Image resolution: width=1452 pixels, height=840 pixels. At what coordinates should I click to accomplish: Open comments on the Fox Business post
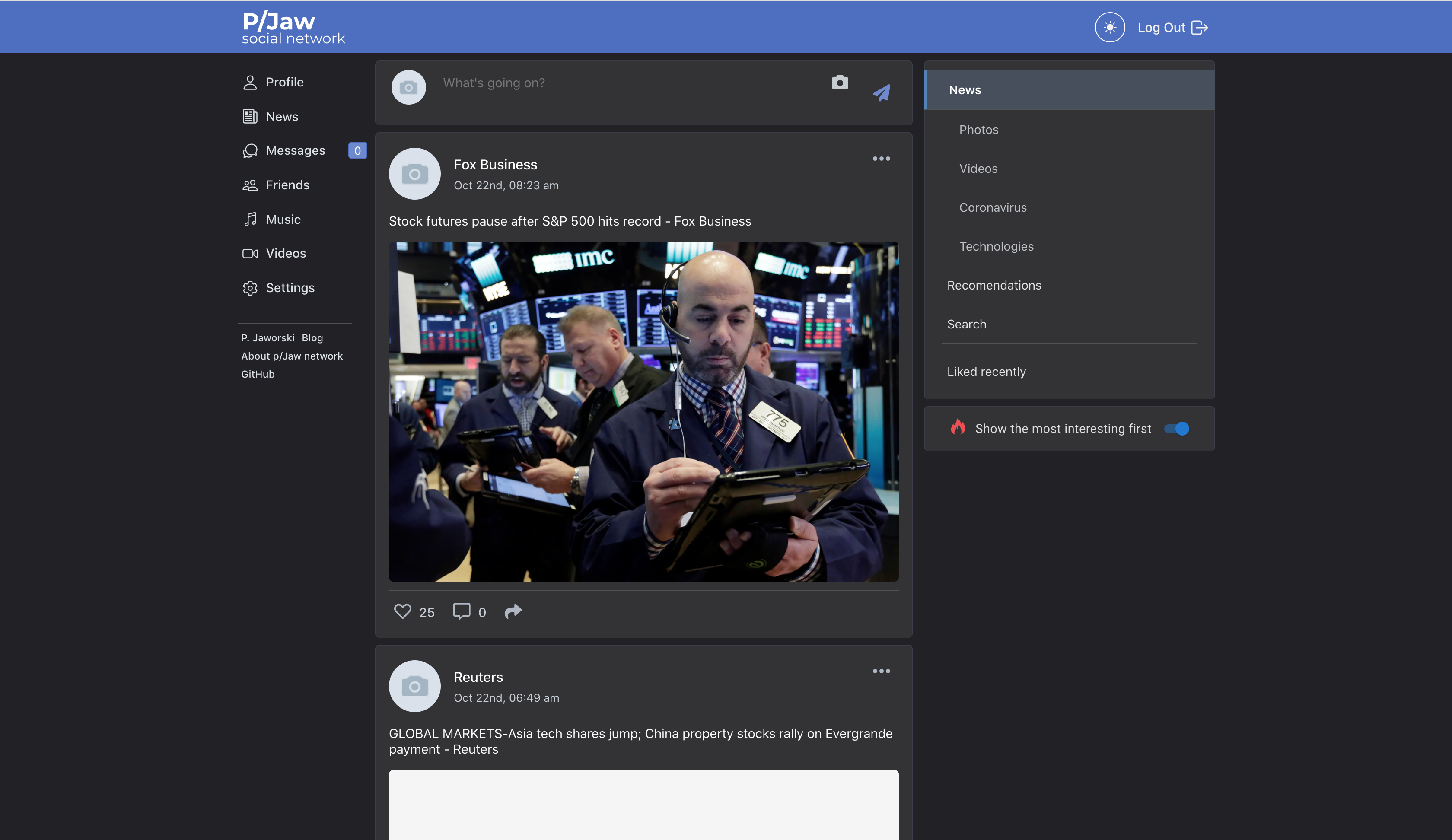[x=462, y=611]
